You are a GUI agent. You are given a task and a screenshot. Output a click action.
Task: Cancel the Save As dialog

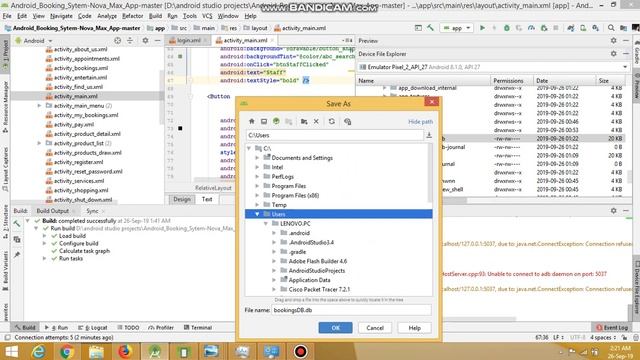[x=375, y=328]
